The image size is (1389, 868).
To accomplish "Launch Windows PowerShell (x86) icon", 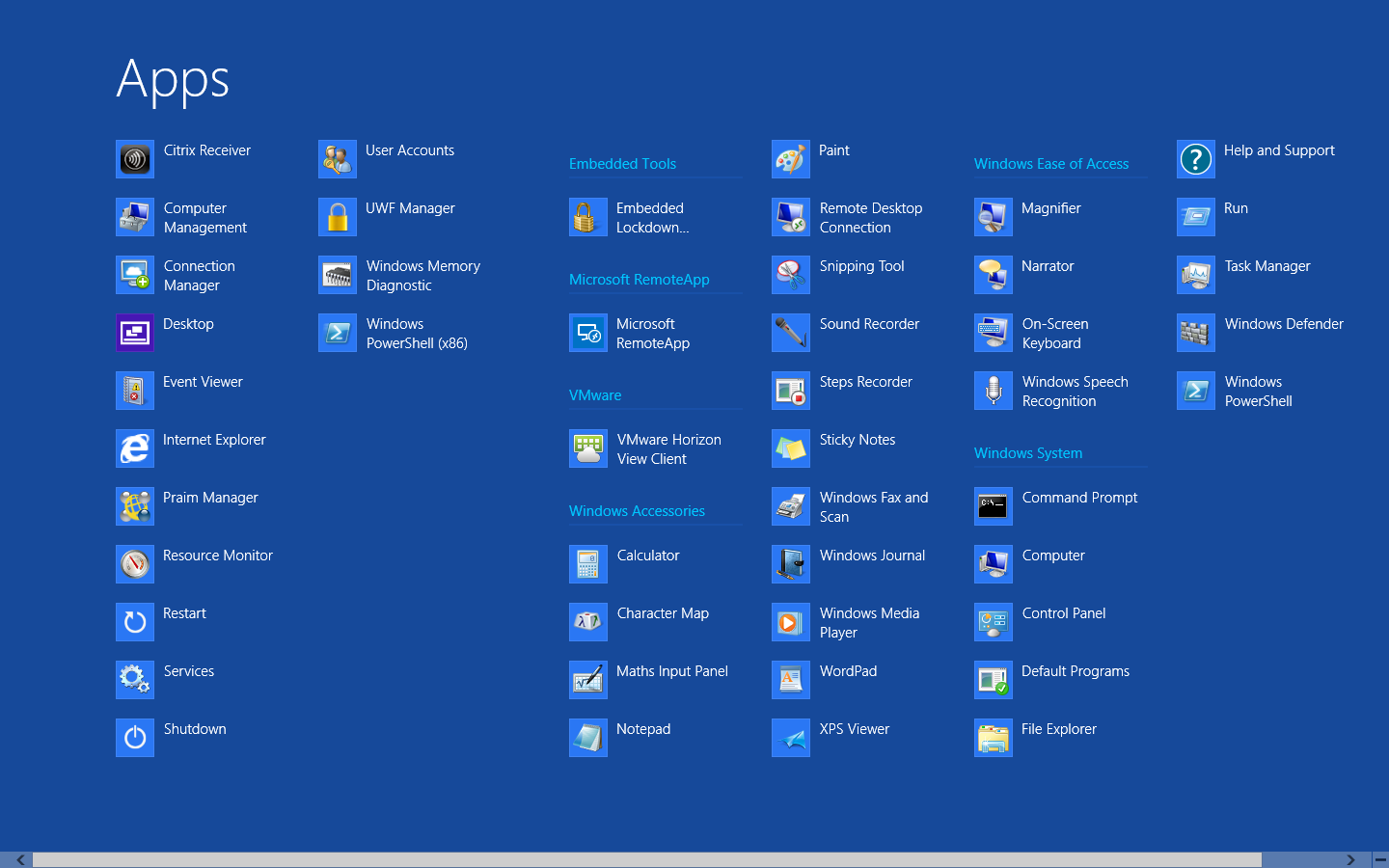I will [x=338, y=333].
